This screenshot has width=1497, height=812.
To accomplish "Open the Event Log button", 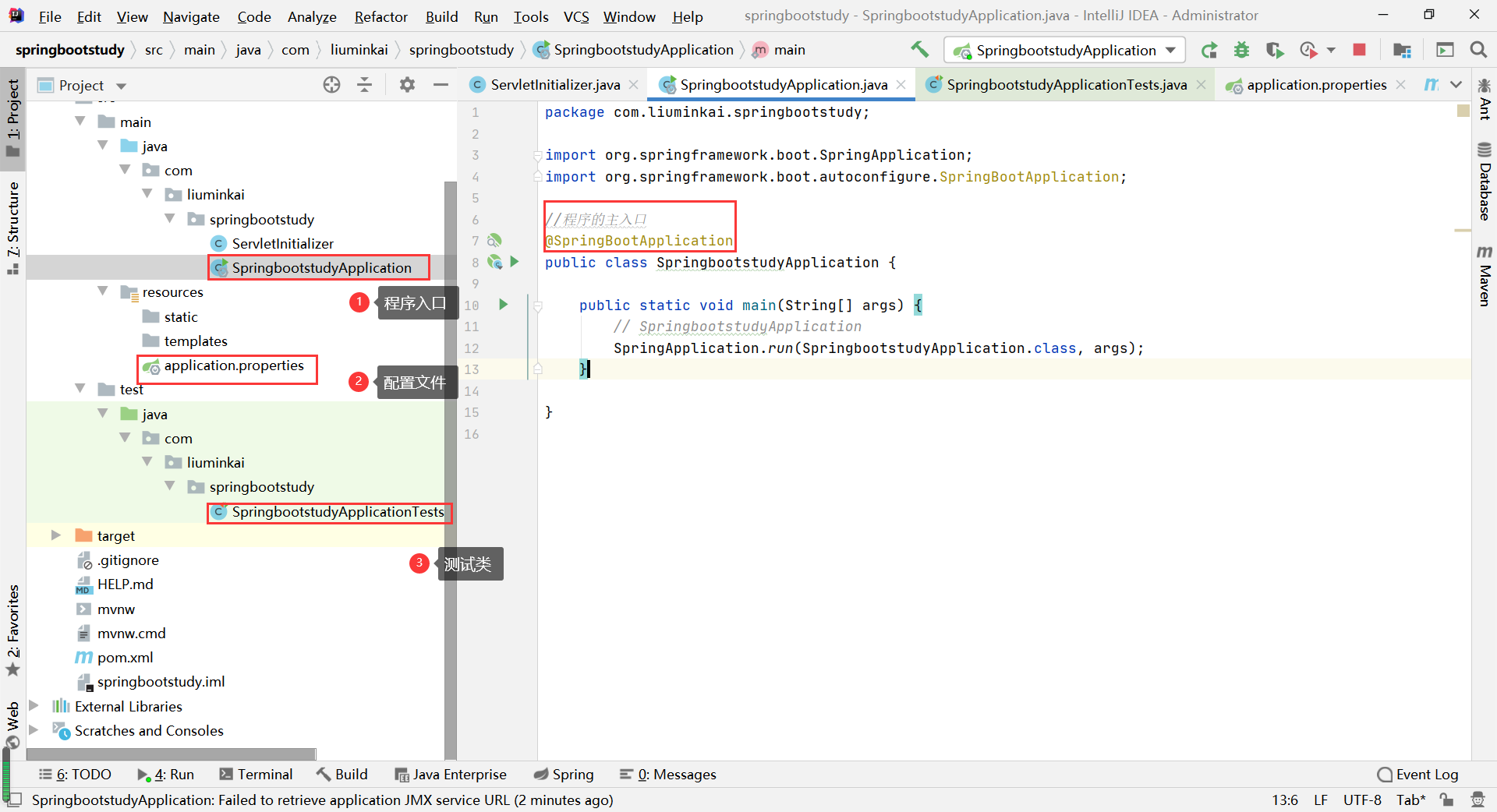I will click(1417, 774).
